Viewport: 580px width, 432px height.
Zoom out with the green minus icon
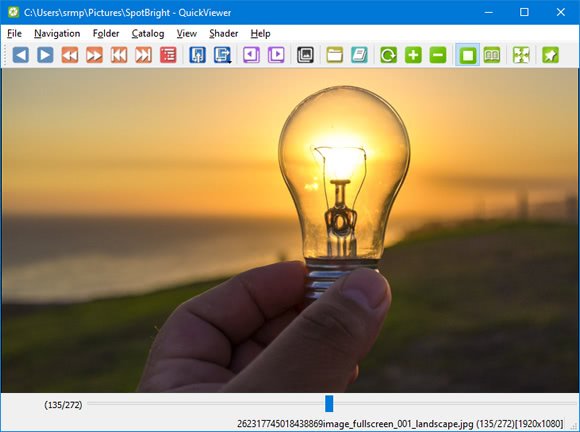point(438,55)
